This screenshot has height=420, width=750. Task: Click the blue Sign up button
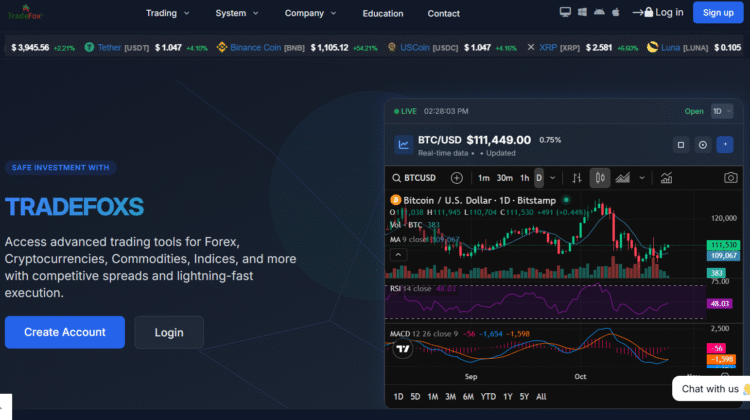pos(718,12)
